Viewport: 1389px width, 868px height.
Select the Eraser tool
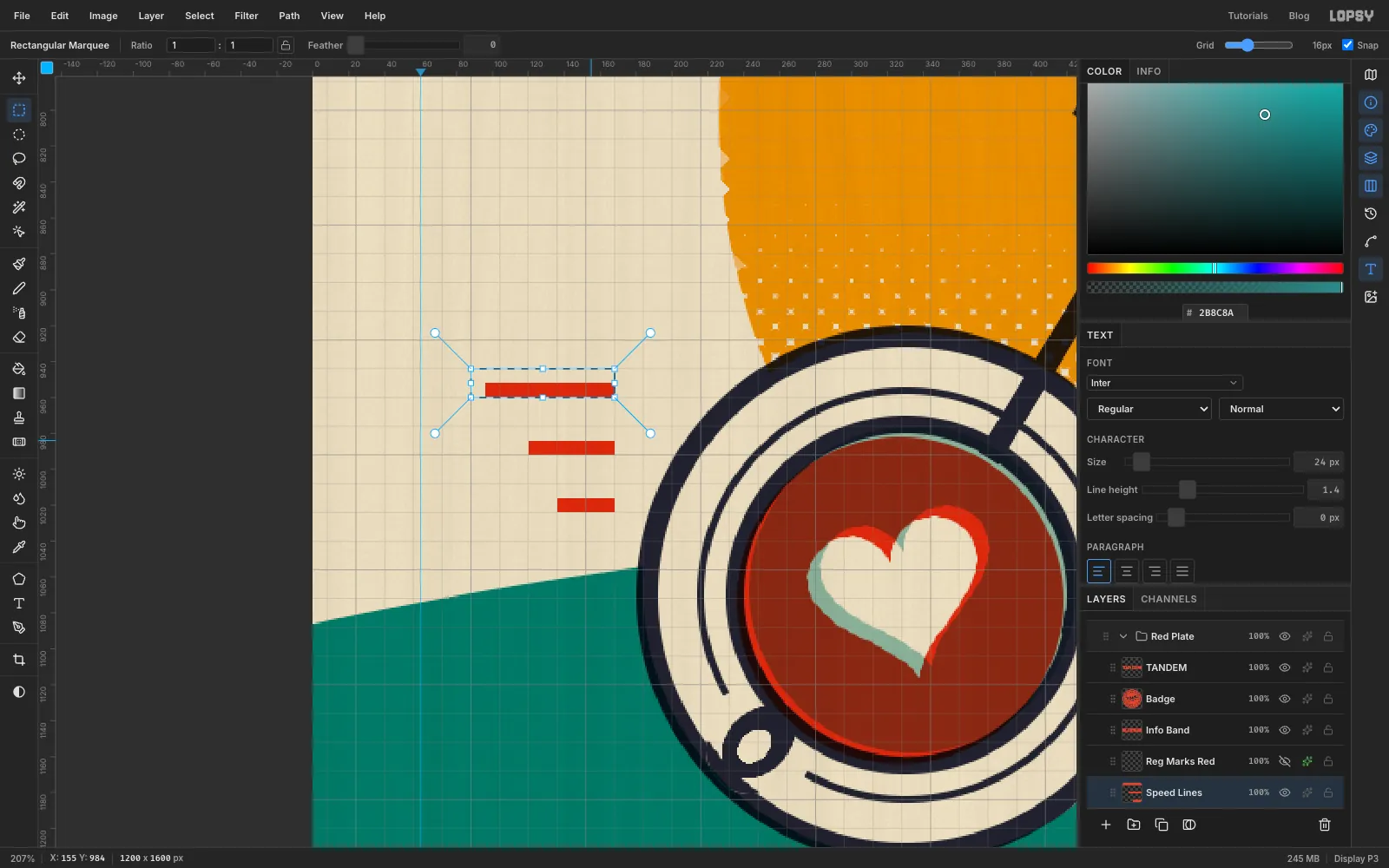tap(19, 337)
